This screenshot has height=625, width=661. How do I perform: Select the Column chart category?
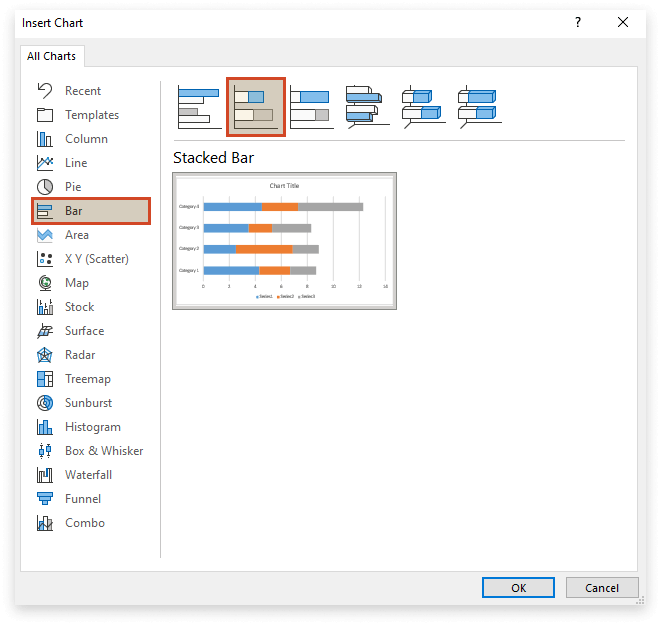point(91,139)
